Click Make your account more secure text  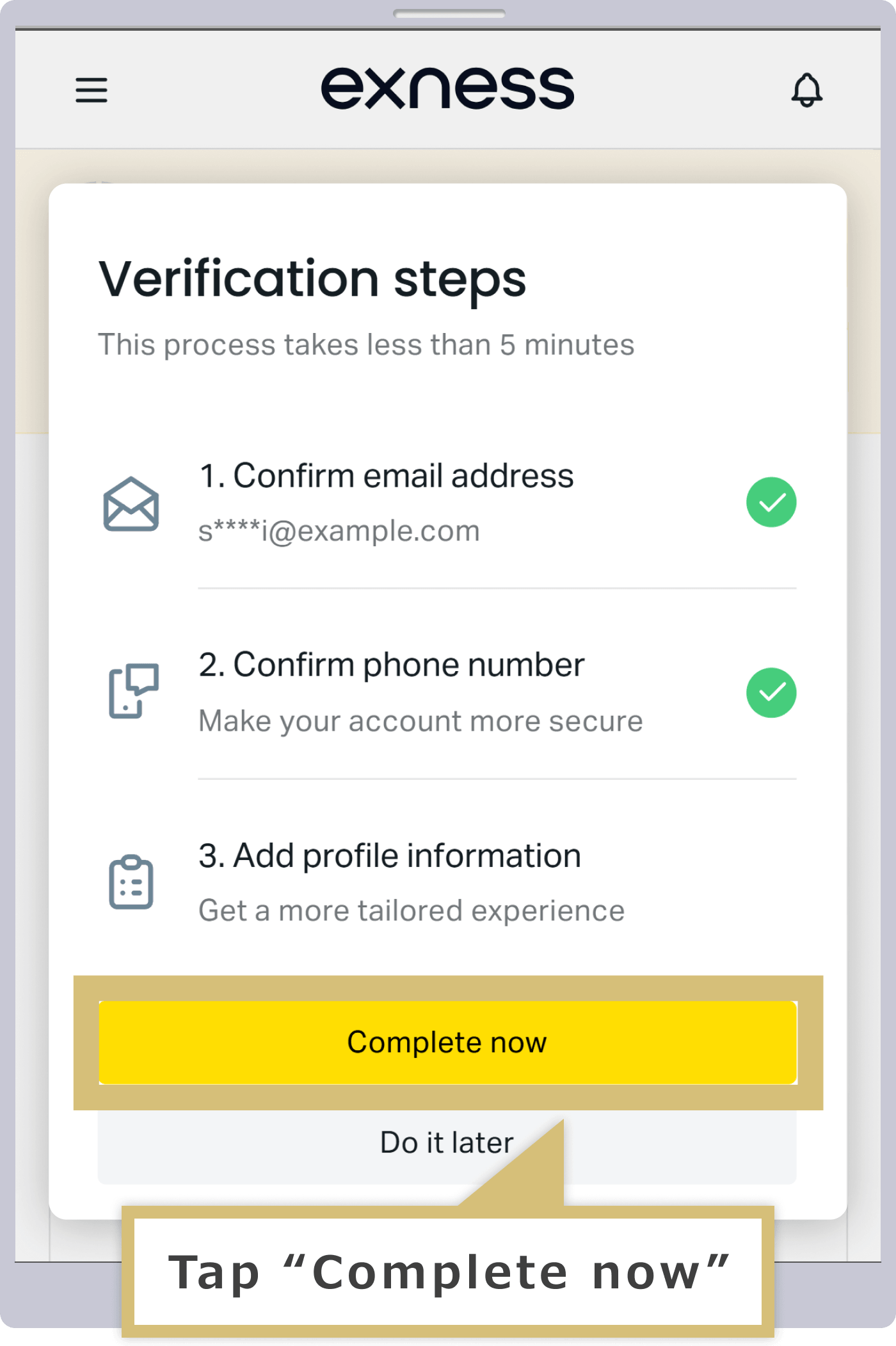click(420, 722)
